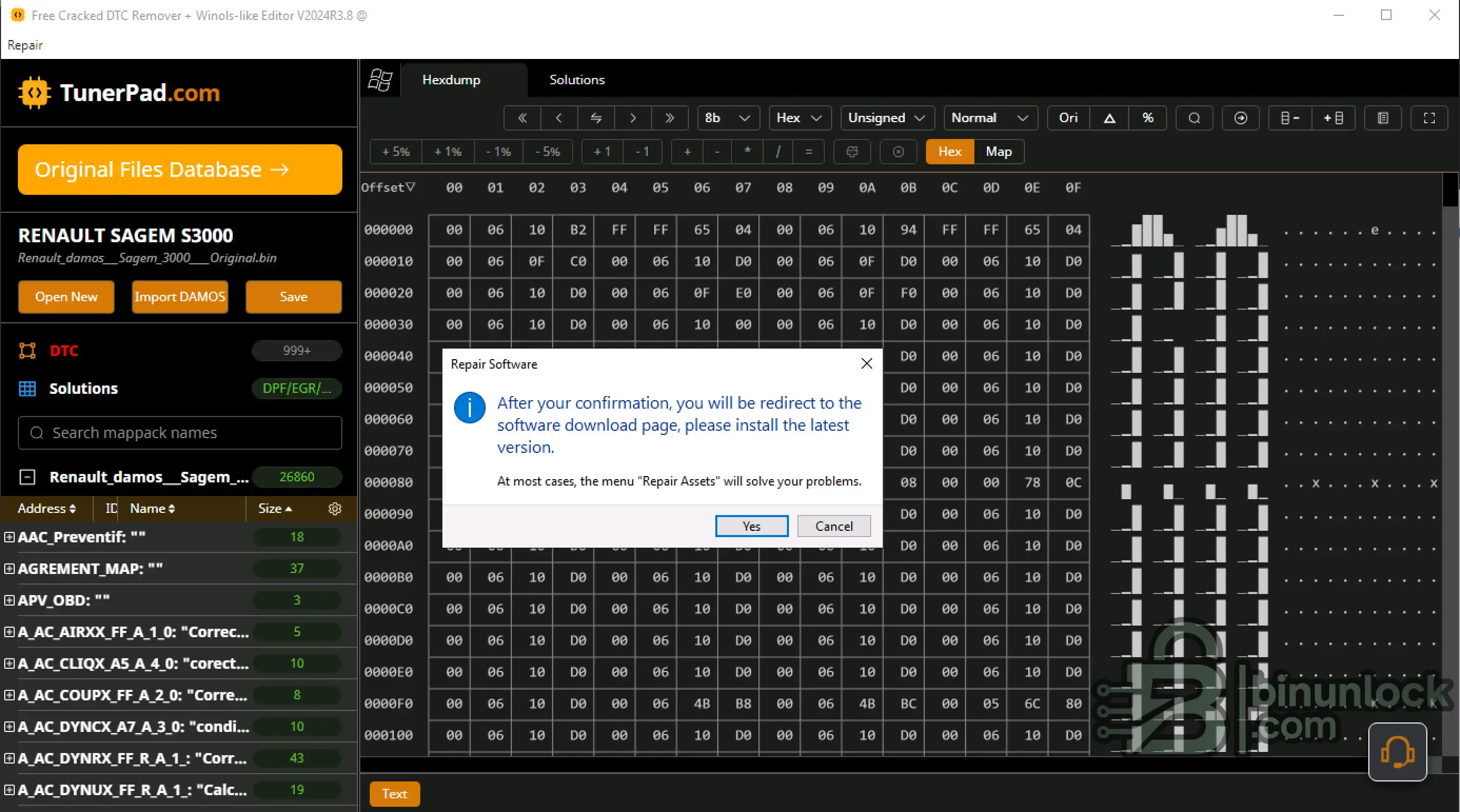This screenshot has width=1460, height=812.
Task: Click the circled X reset icon
Action: pyautogui.click(x=899, y=152)
